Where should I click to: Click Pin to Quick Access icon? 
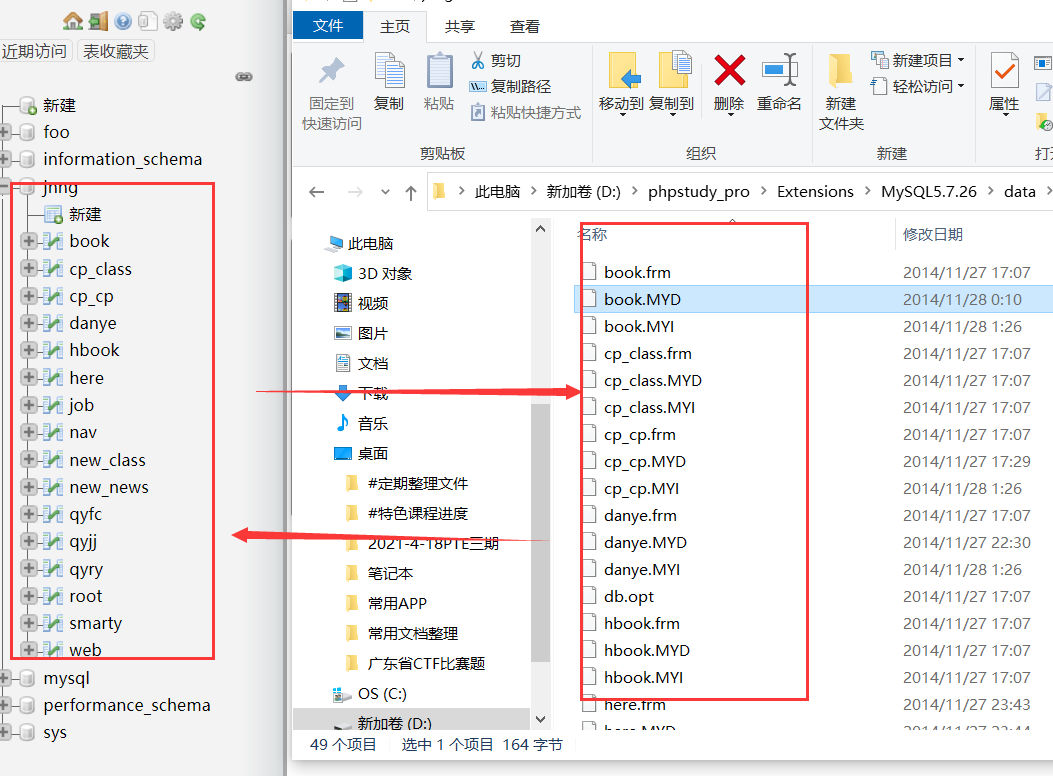(332, 70)
